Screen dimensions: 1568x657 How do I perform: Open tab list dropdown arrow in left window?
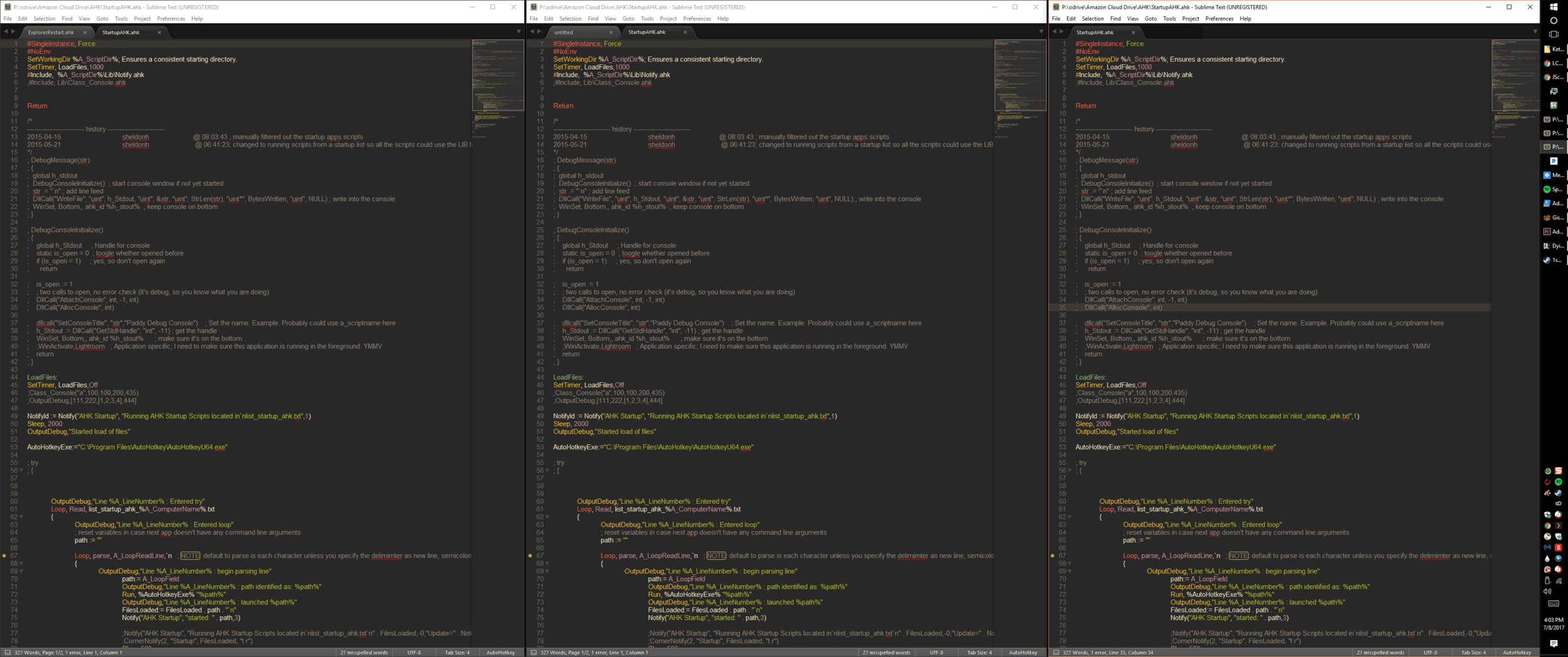coord(519,32)
